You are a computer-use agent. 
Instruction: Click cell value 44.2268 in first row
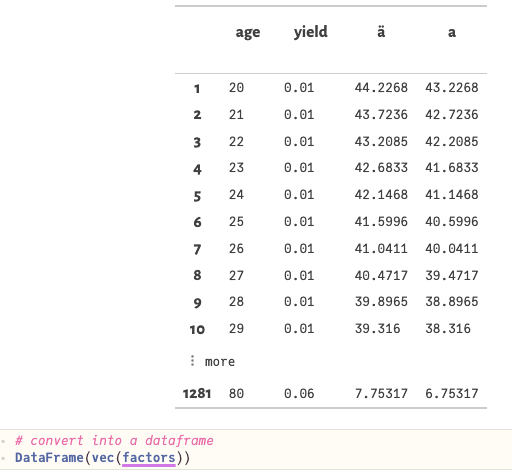tap(381, 88)
